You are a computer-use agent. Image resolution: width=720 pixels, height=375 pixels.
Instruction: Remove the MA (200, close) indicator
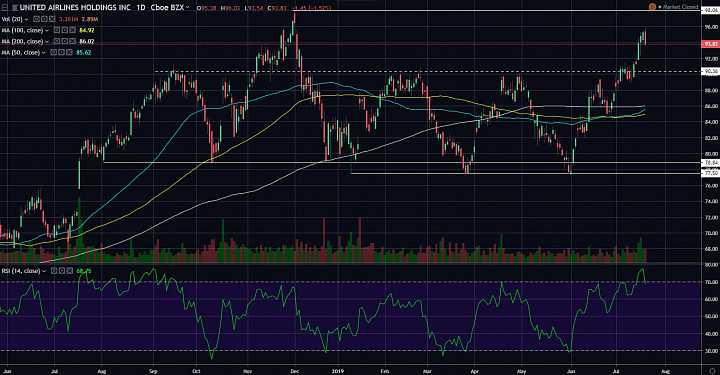pyautogui.click(x=73, y=41)
